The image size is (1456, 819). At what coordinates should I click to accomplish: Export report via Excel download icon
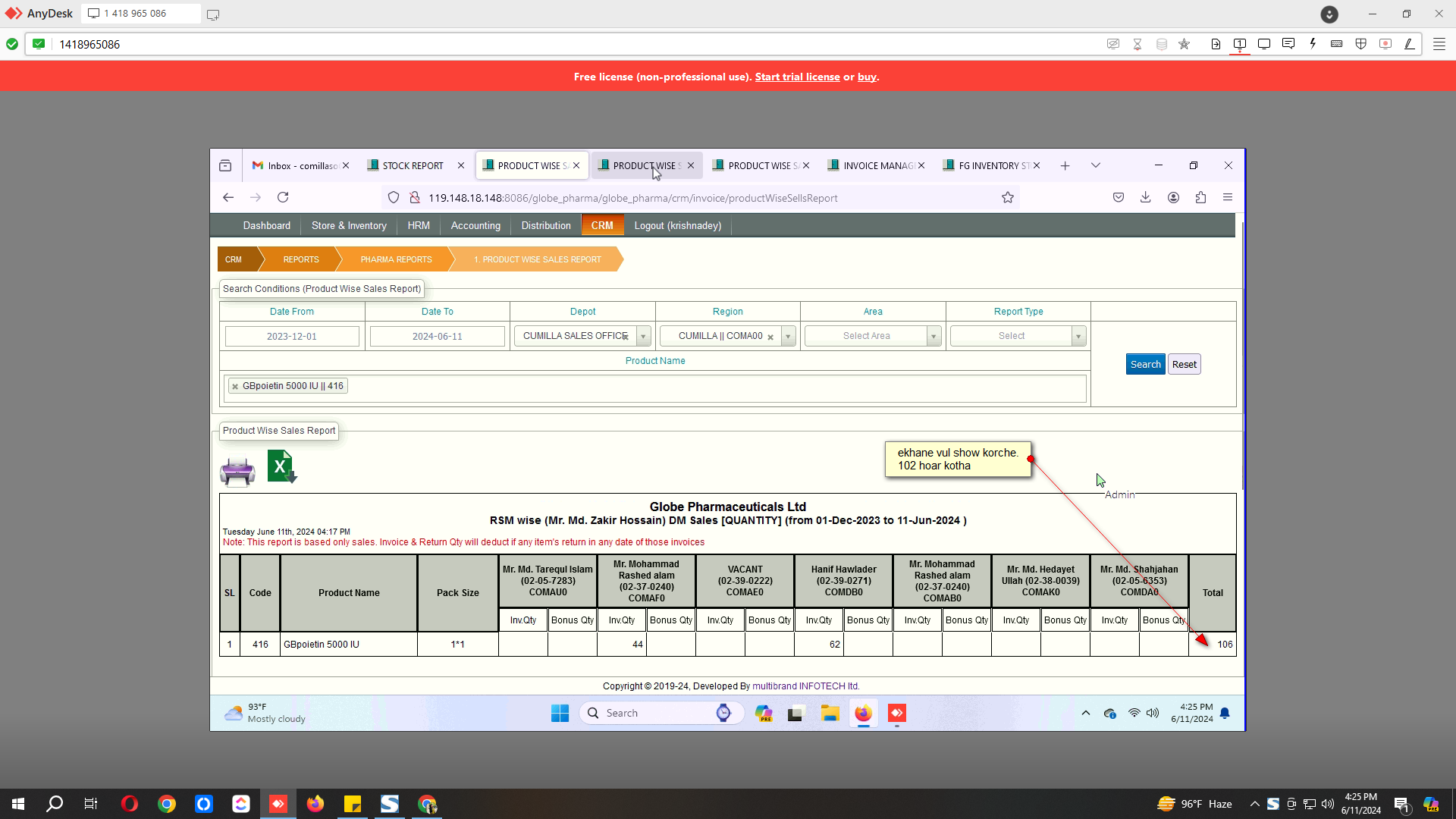point(281,466)
